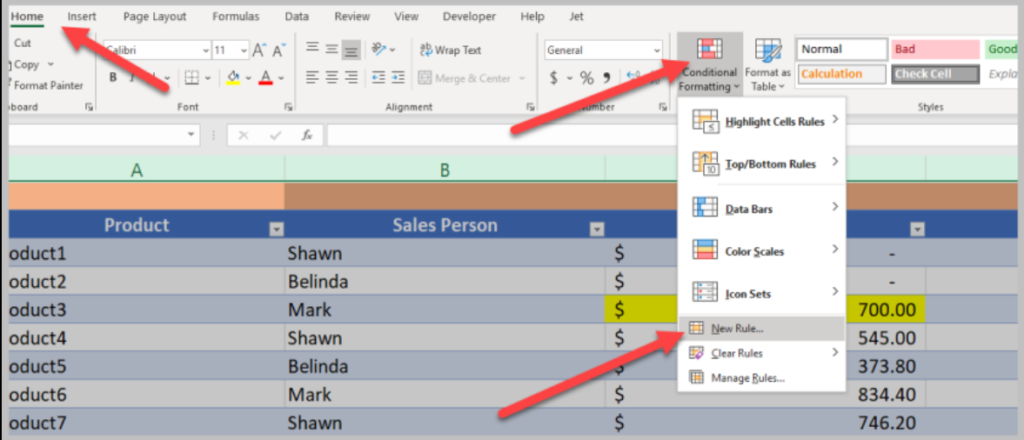Open the Product column filter dropdown
The width and height of the screenshot is (1024, 440).
click(277, 229)
